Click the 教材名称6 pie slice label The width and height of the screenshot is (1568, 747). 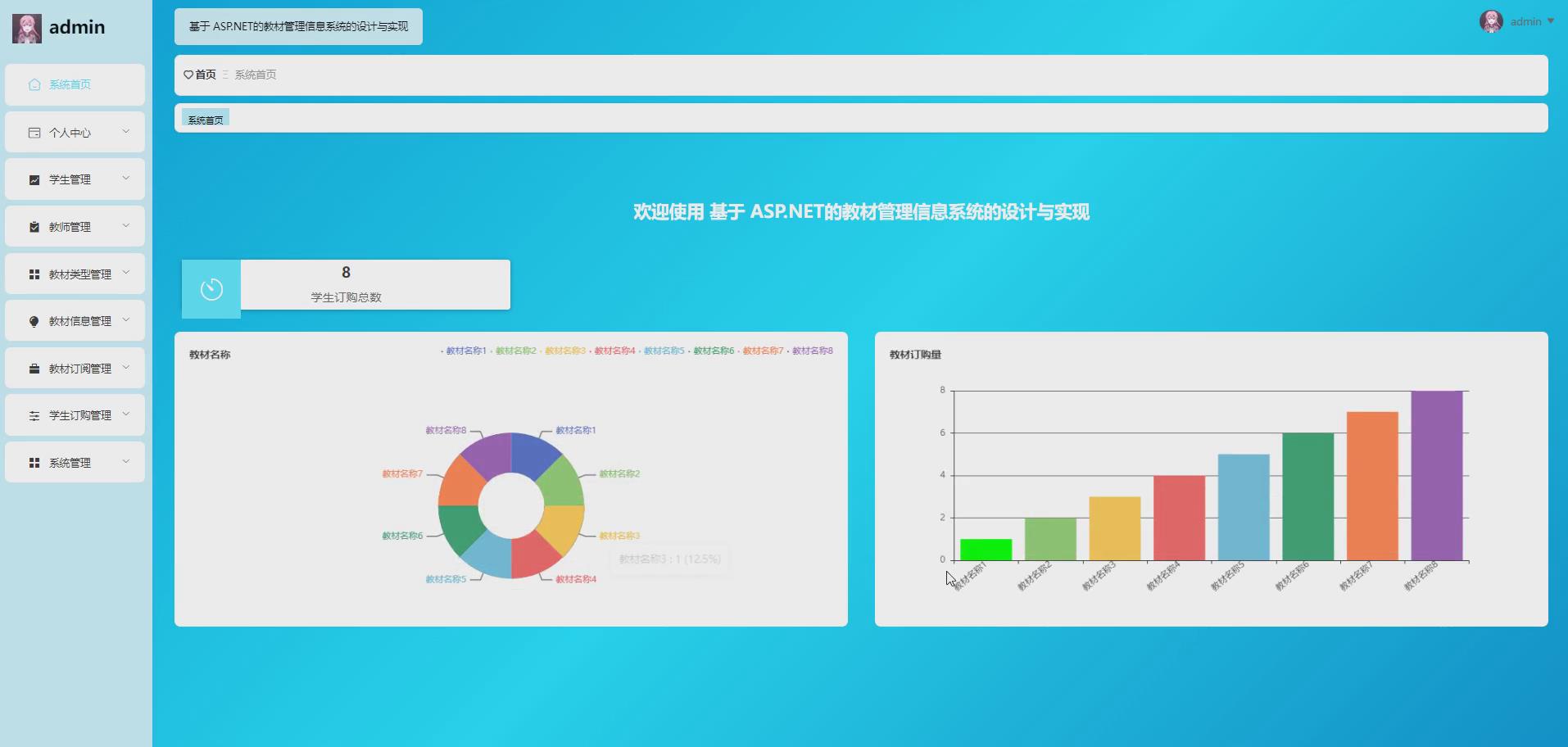[402, 536]
